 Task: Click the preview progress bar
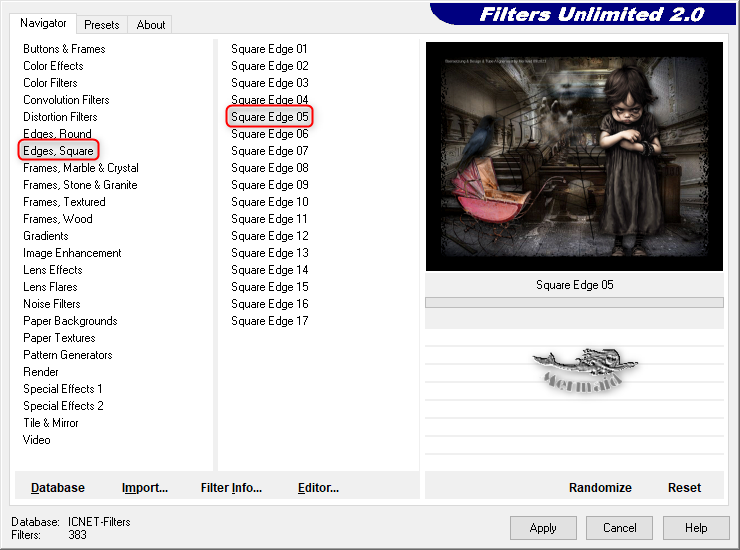574,303
